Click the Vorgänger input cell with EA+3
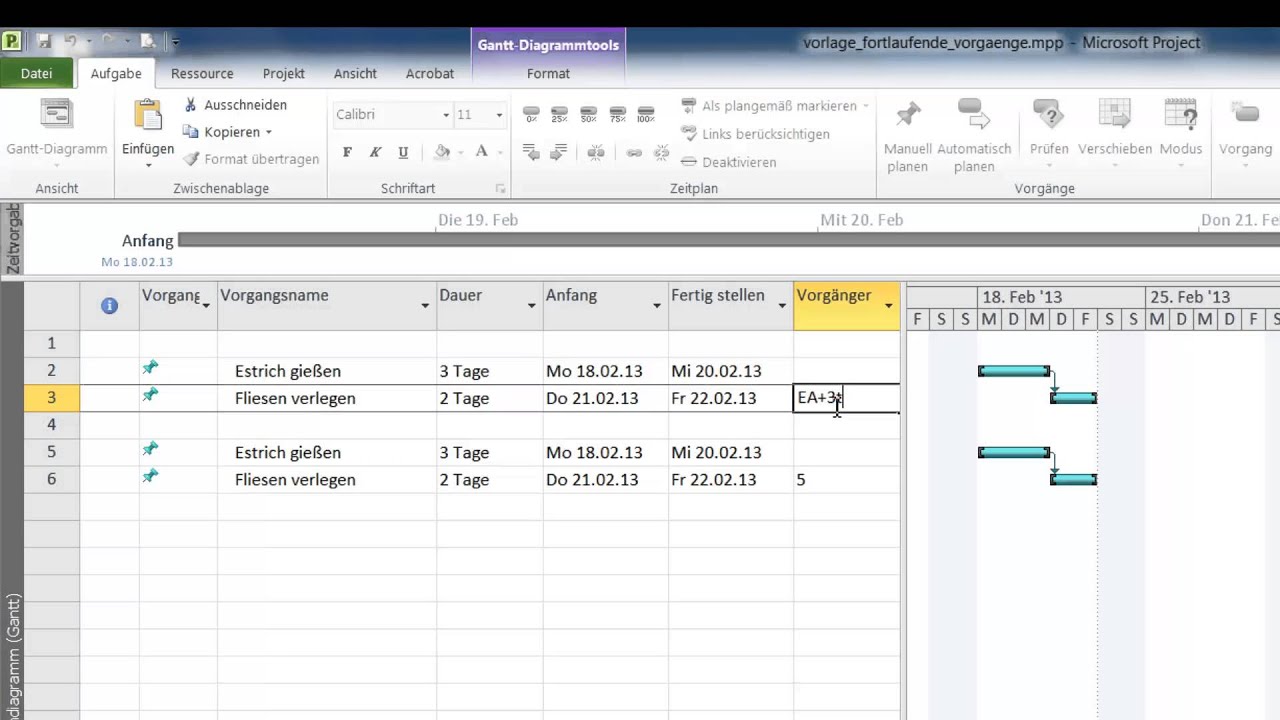The height and width of the screenshot is (720, 1280). [846, 398]
